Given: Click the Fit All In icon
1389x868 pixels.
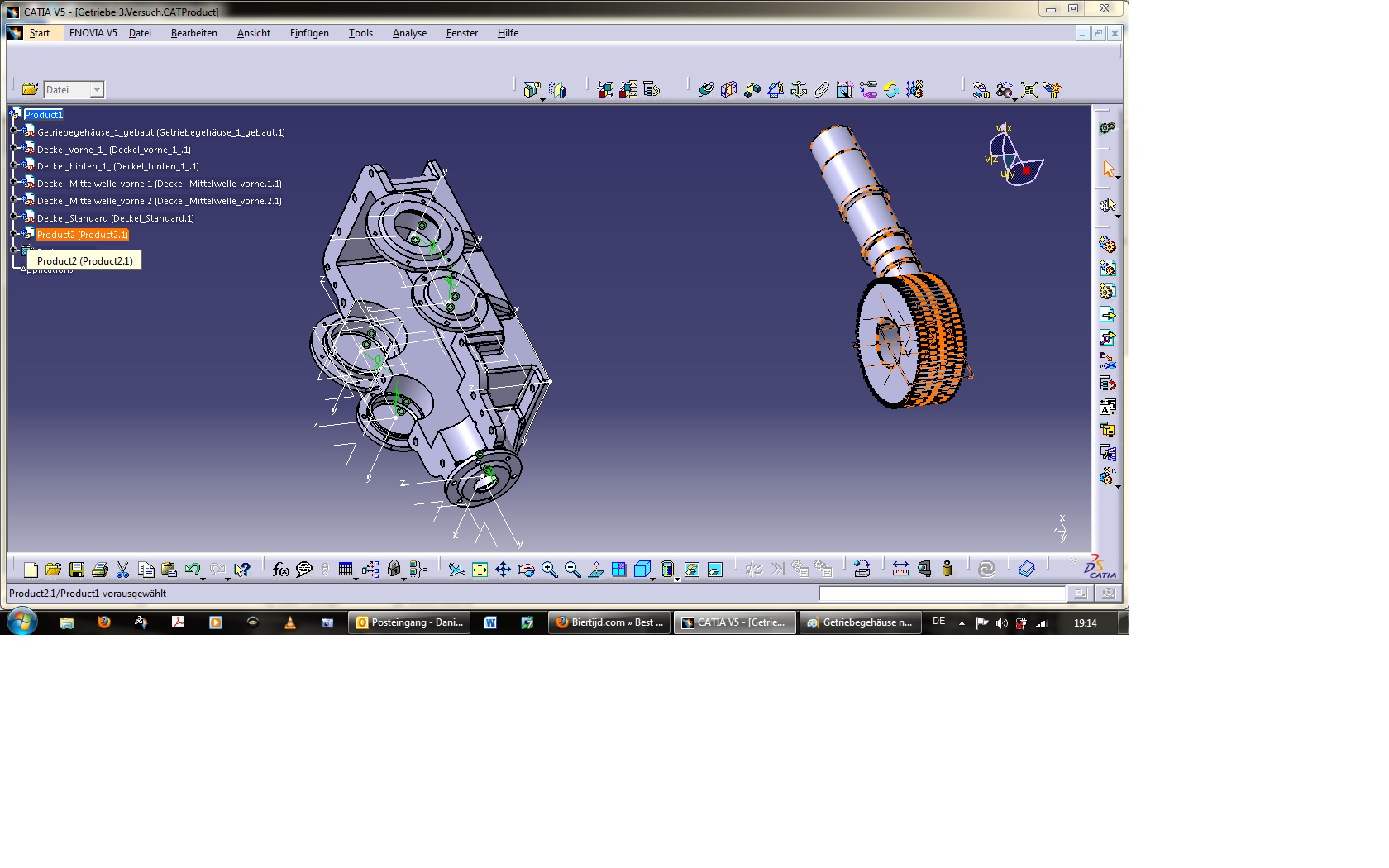Looking at the screenshot, I should [x=480, y=570].
